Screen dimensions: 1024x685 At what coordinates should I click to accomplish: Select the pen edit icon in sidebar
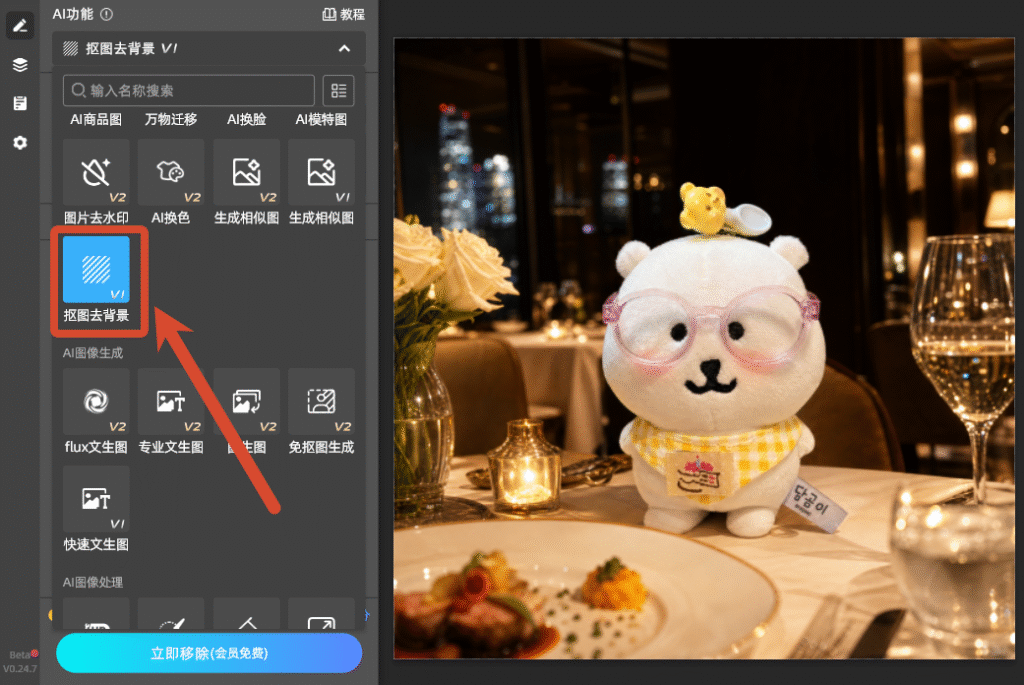point(20,26)
